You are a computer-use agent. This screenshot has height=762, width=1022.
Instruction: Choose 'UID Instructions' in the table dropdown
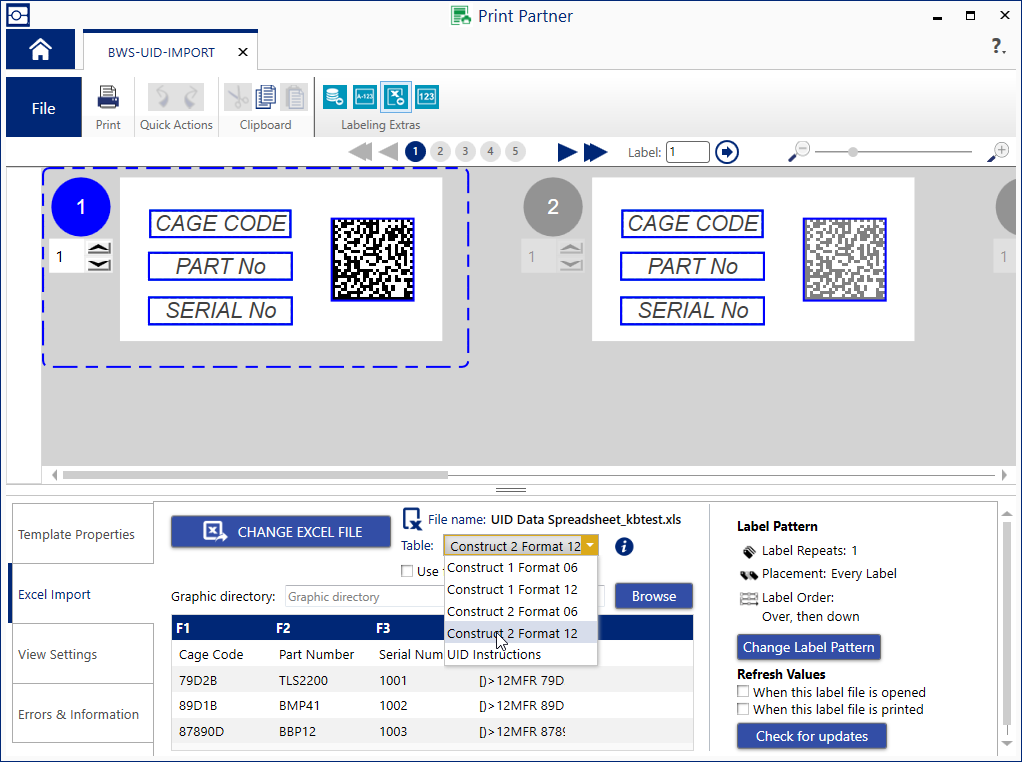(494, 655)
